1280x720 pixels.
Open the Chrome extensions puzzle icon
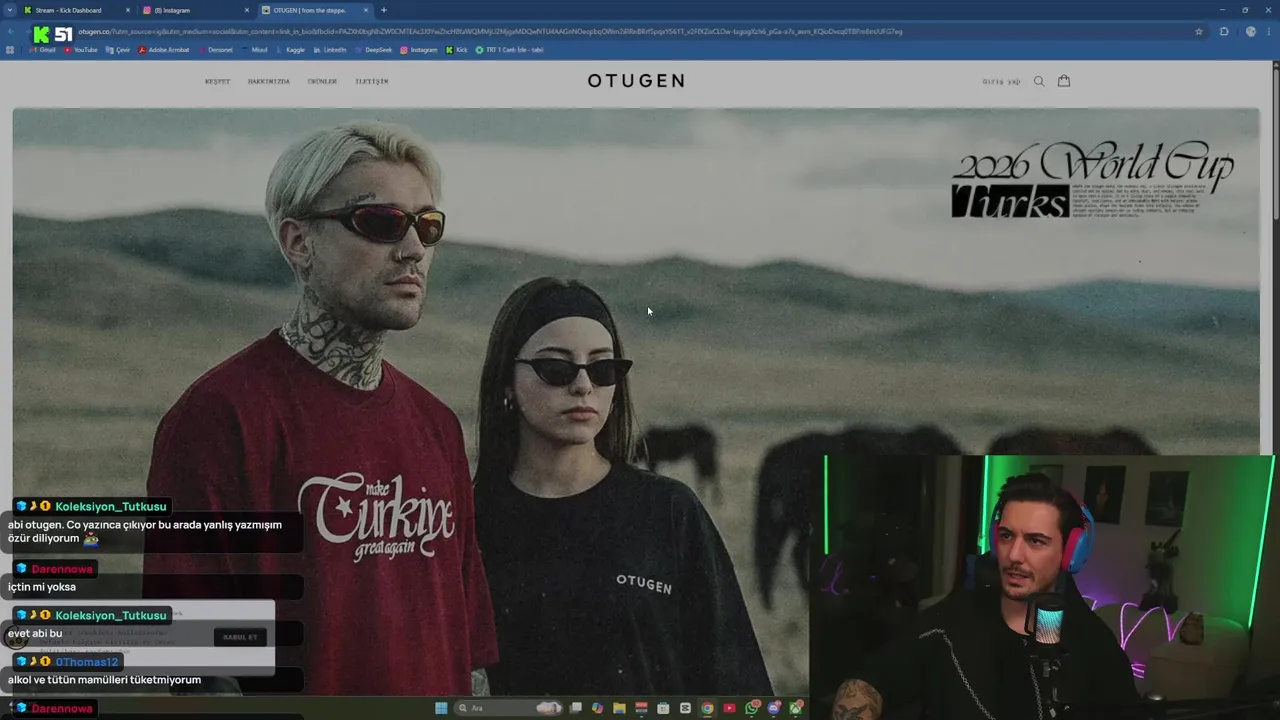point(1224,31)
